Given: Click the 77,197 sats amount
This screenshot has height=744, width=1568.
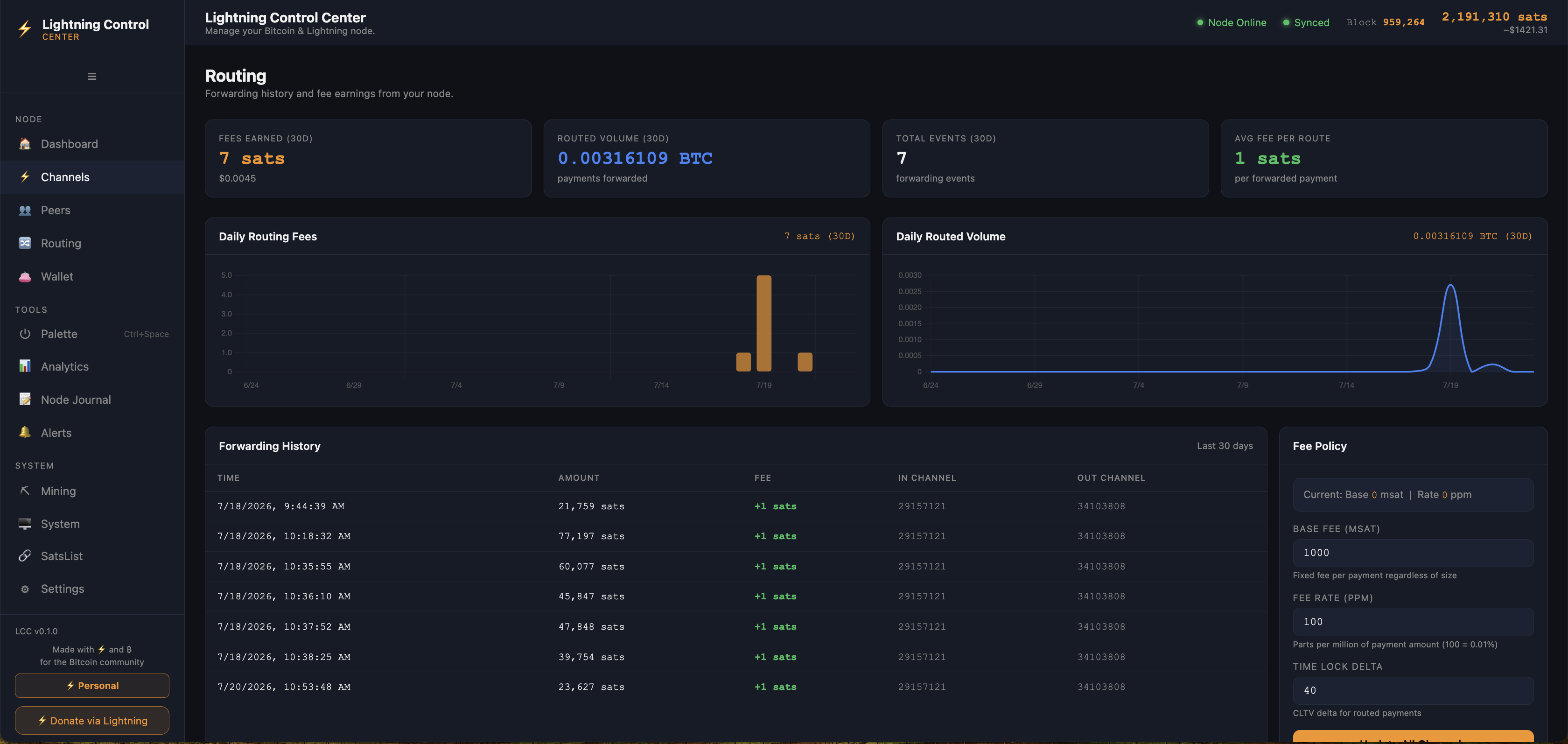Looking at the screenshot, I should pos(592,536).
